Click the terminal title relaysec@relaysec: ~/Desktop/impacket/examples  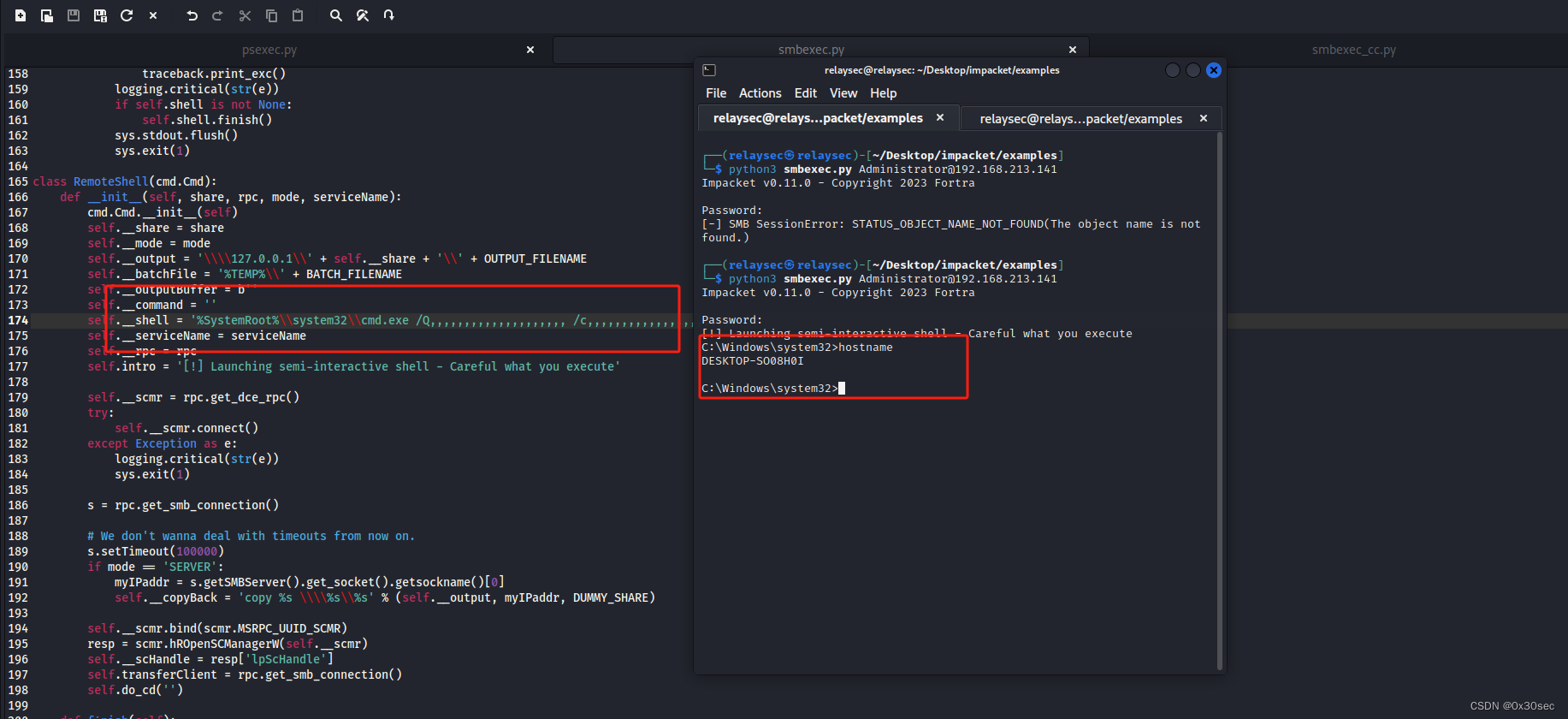coord(942,70)
